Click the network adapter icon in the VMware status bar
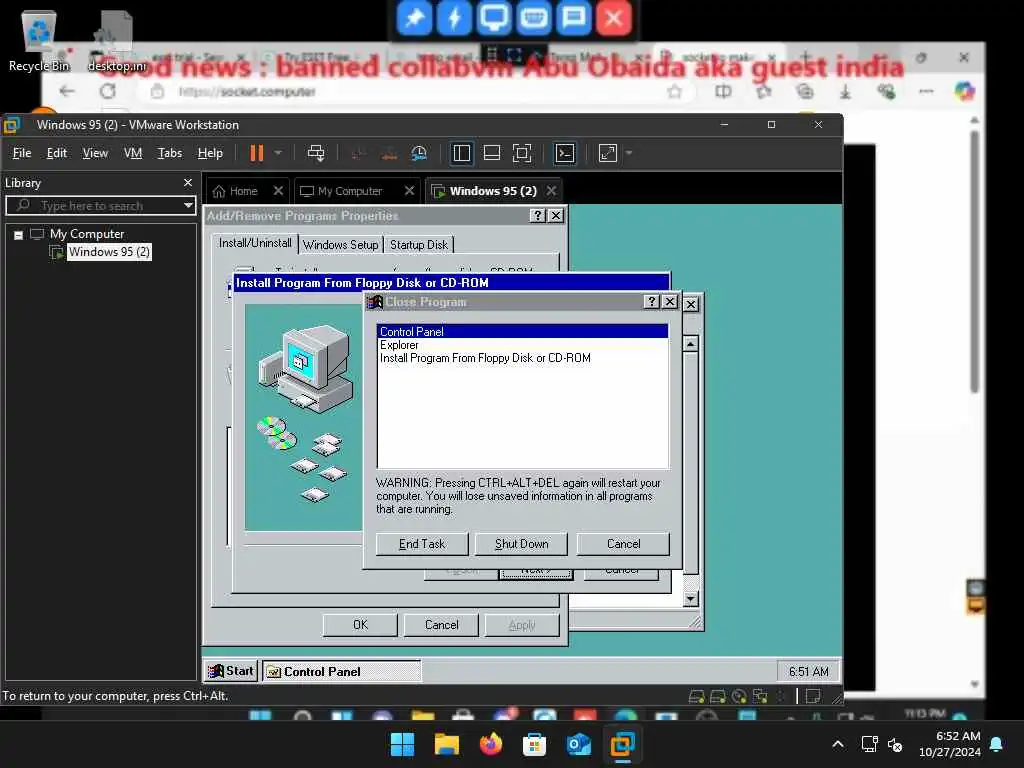 (760, 697)
